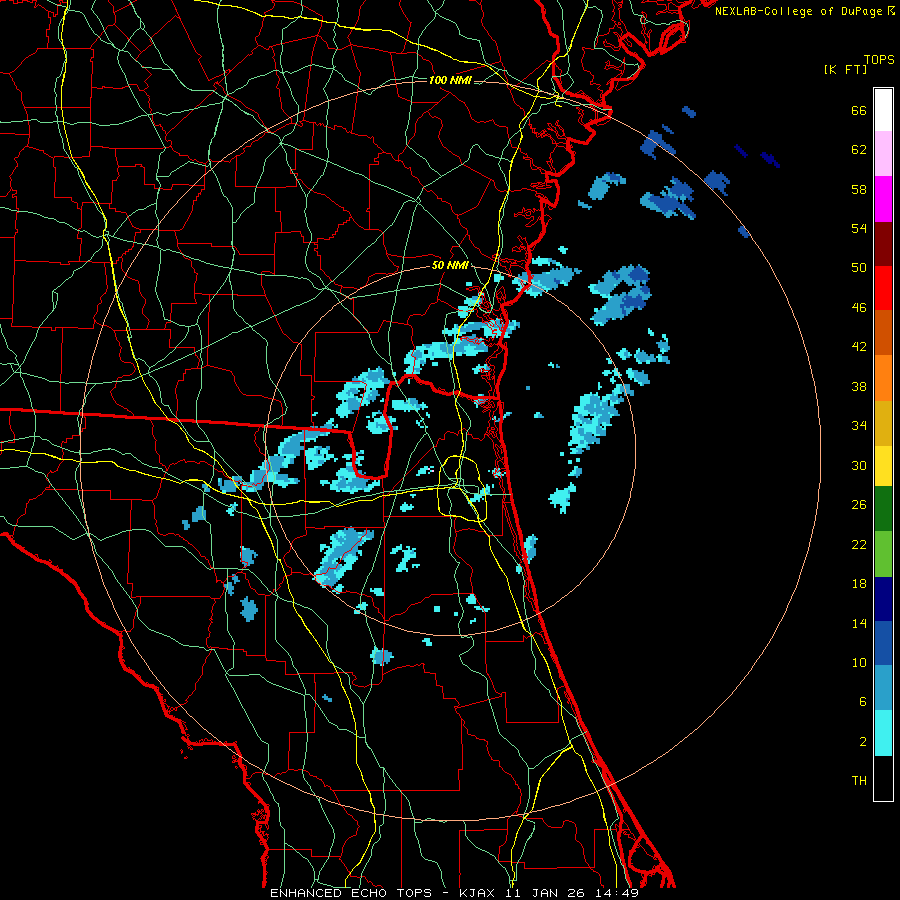Click the legend value 62
This screenshot has height=900, width=900.
coord(859,150)
